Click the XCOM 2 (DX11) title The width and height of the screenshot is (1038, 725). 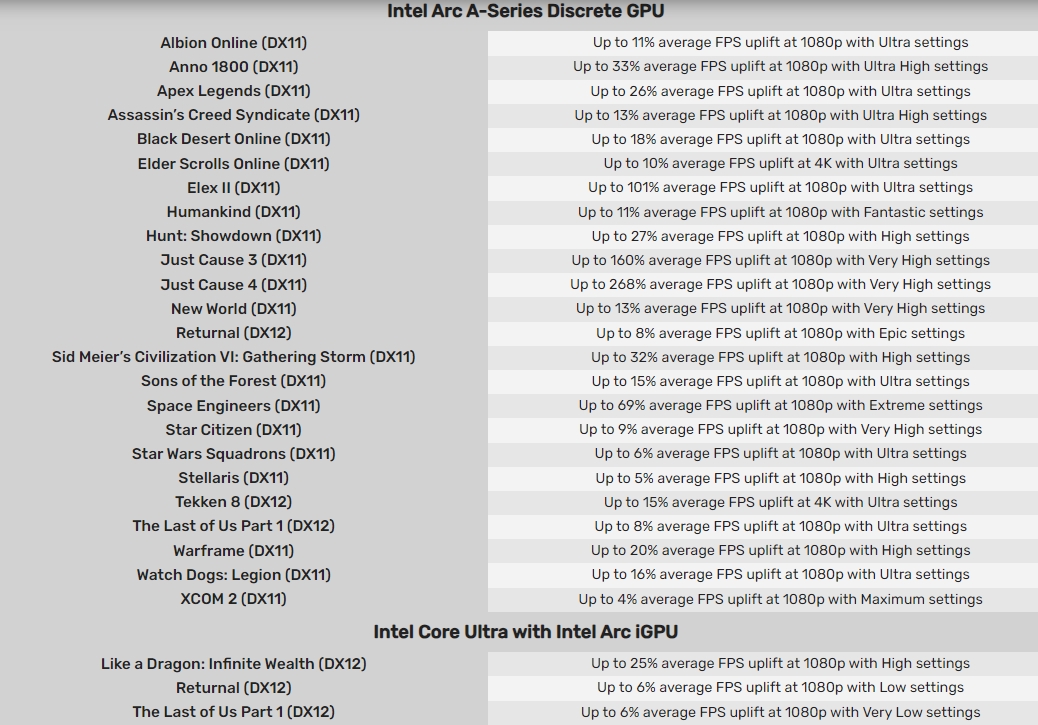(x=234, y=599)
